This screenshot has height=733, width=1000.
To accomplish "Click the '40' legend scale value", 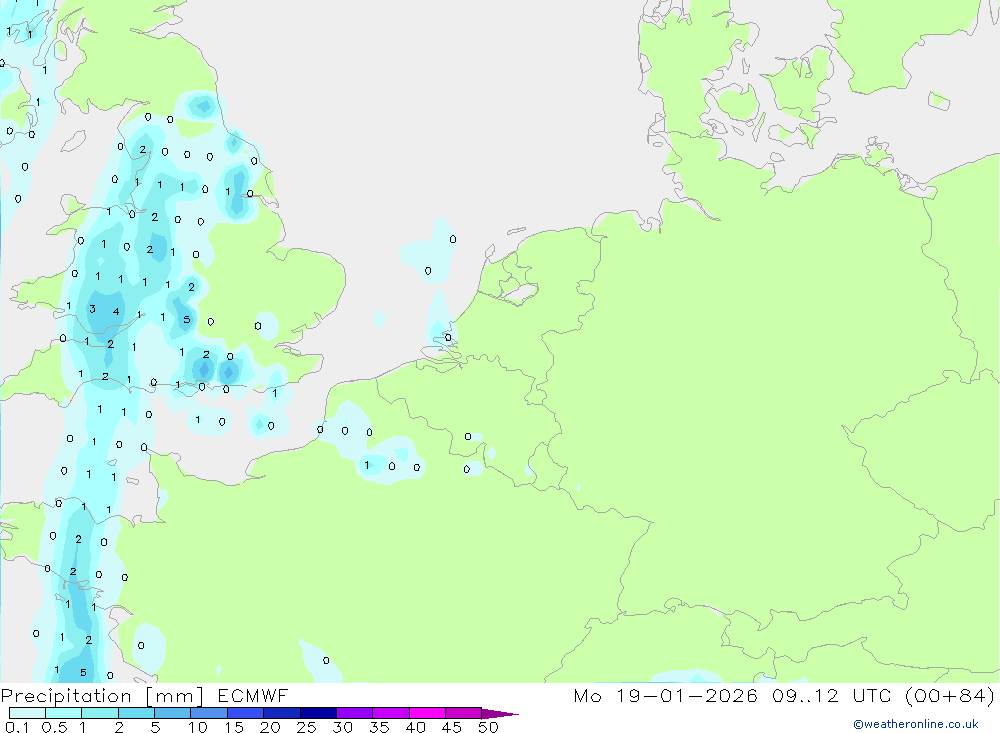I will 415,727.
